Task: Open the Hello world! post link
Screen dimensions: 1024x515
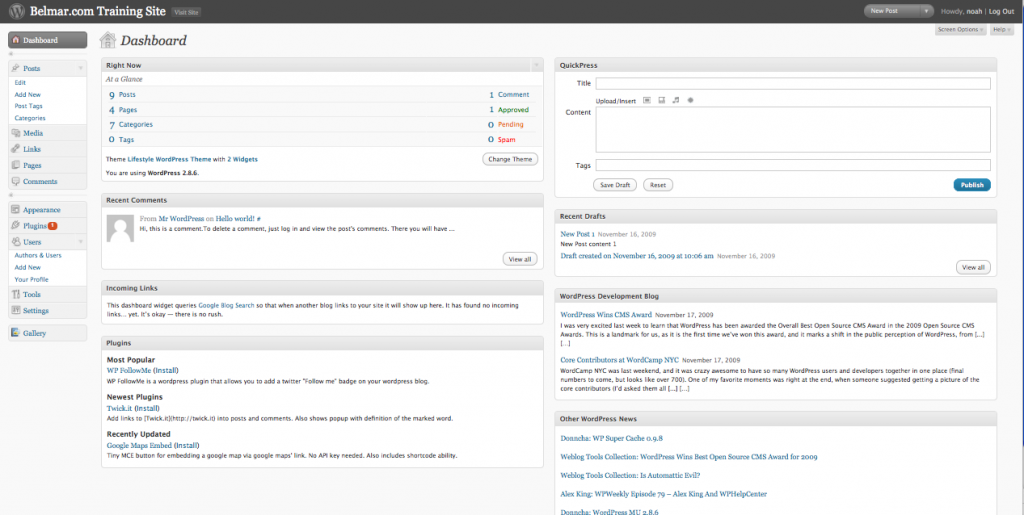Action: tap(236, 219)
